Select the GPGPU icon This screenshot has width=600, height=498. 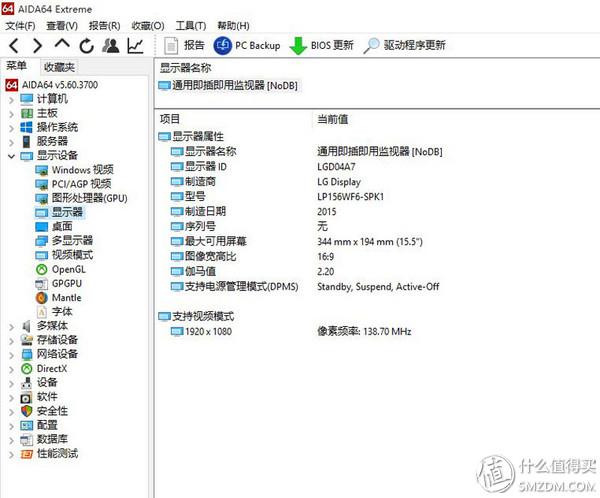(42, 284)
